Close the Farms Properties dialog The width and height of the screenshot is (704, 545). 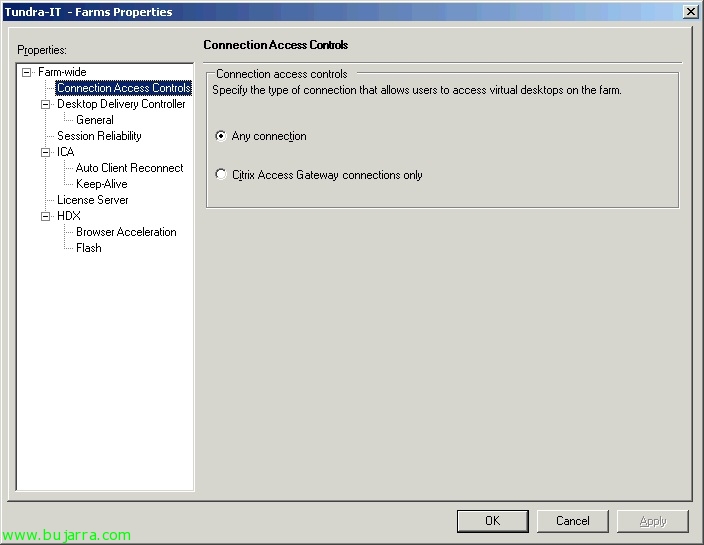click(690, 12)
